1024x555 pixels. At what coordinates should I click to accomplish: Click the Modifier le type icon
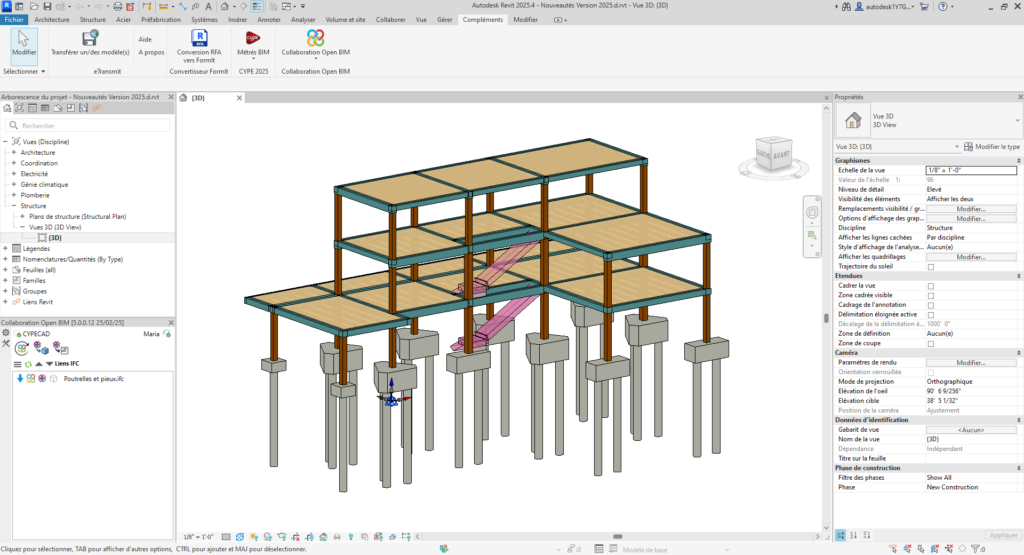click(969, 146)
